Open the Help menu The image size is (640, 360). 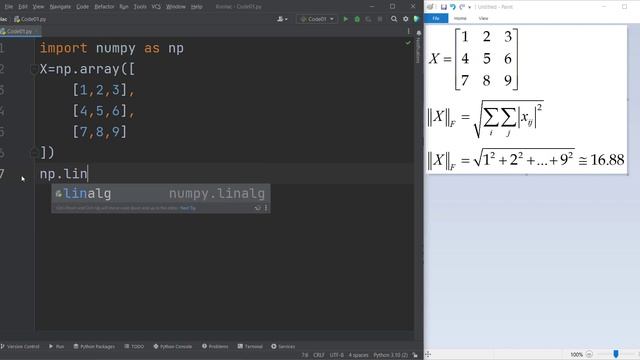197,7
